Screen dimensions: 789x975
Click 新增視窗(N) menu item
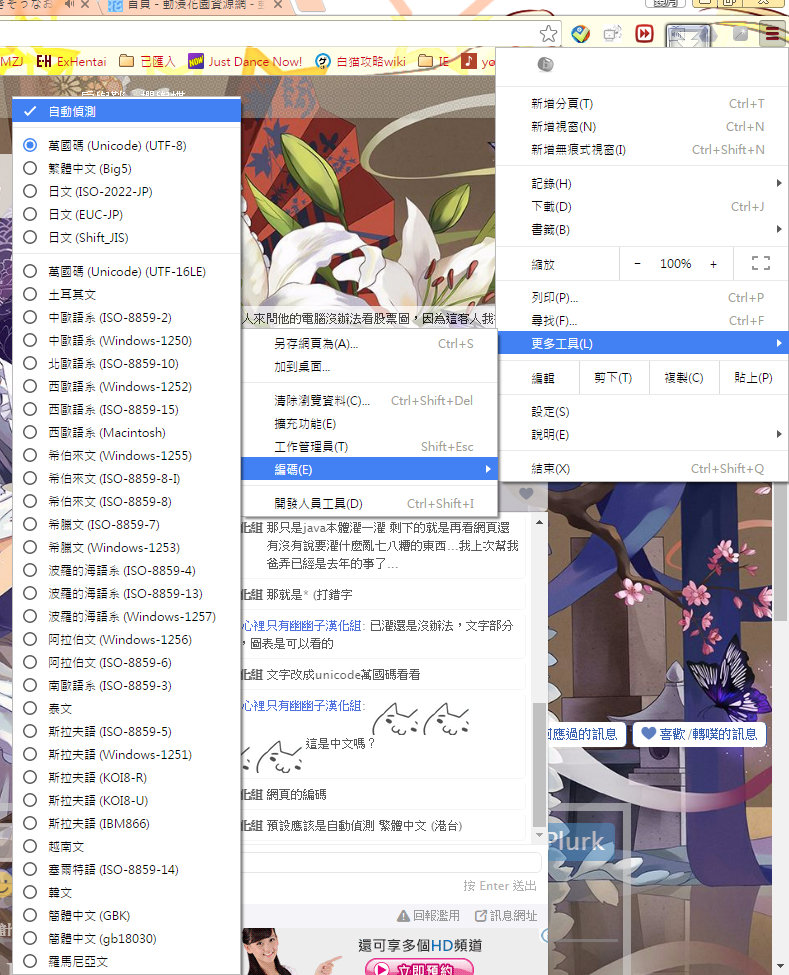[642, 127]
